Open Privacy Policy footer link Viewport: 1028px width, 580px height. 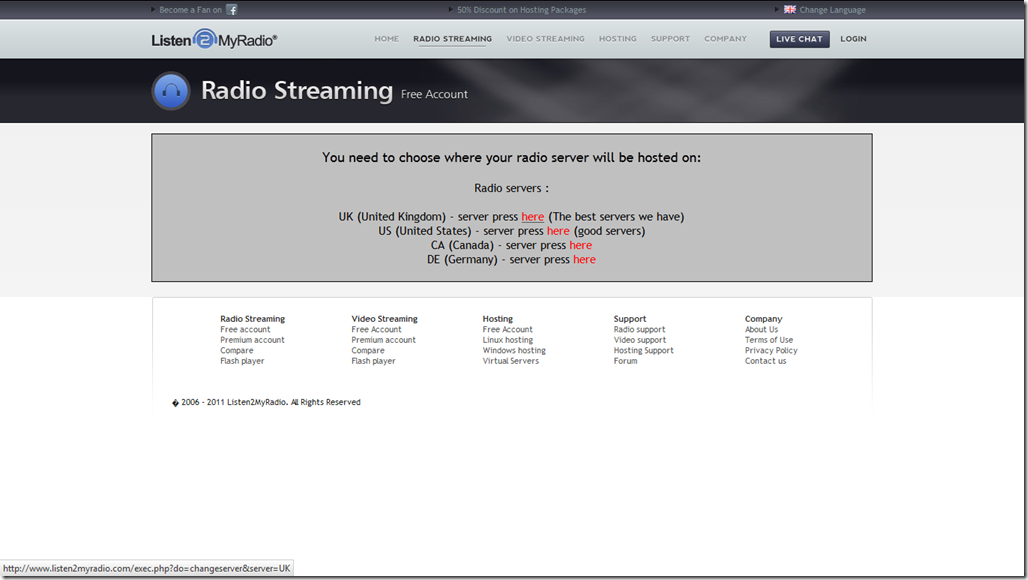[x=771, y=351]
